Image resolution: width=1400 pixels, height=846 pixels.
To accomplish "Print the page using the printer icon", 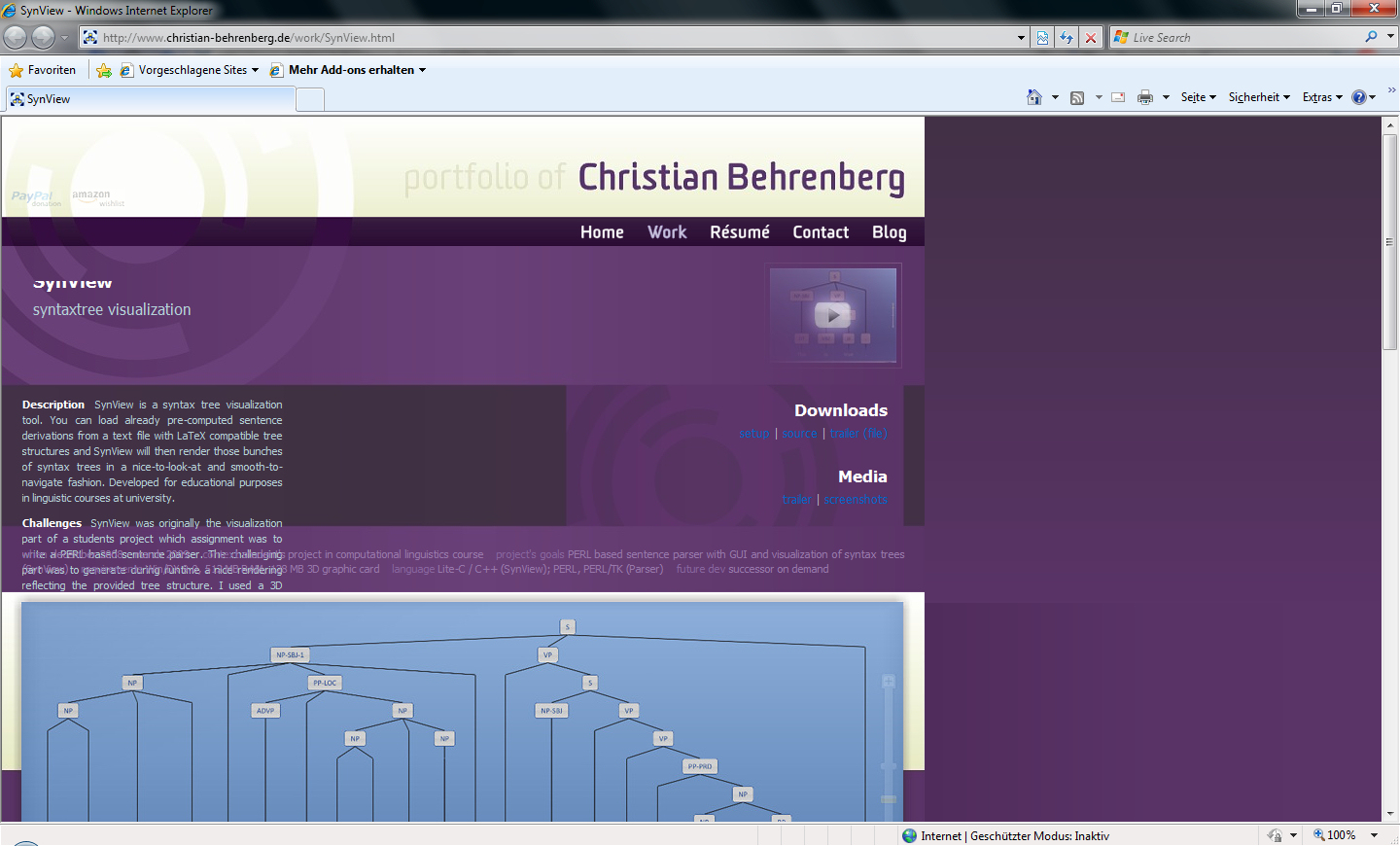I will point(1145,97).
